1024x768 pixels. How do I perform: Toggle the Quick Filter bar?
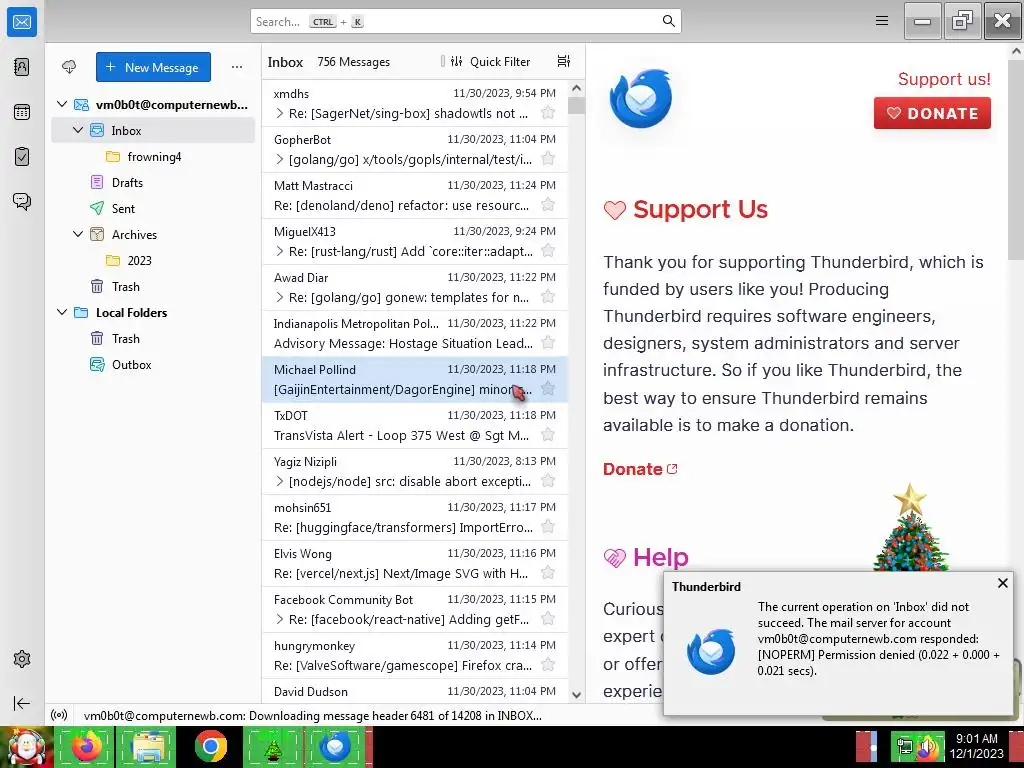click(492, 61)
